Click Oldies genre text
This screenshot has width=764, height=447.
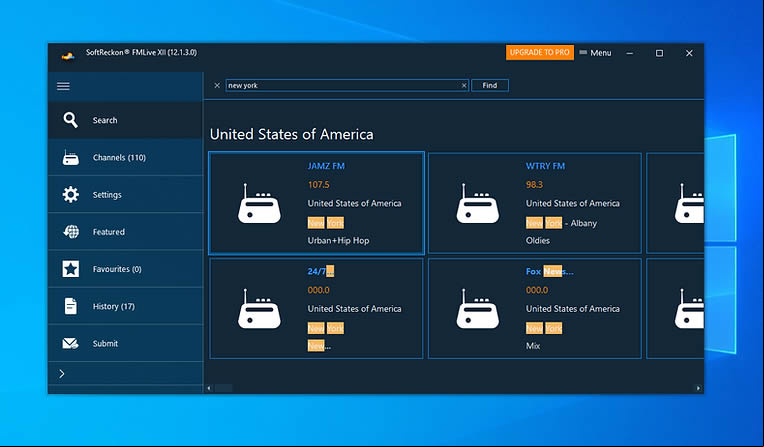tap(537, 240)
